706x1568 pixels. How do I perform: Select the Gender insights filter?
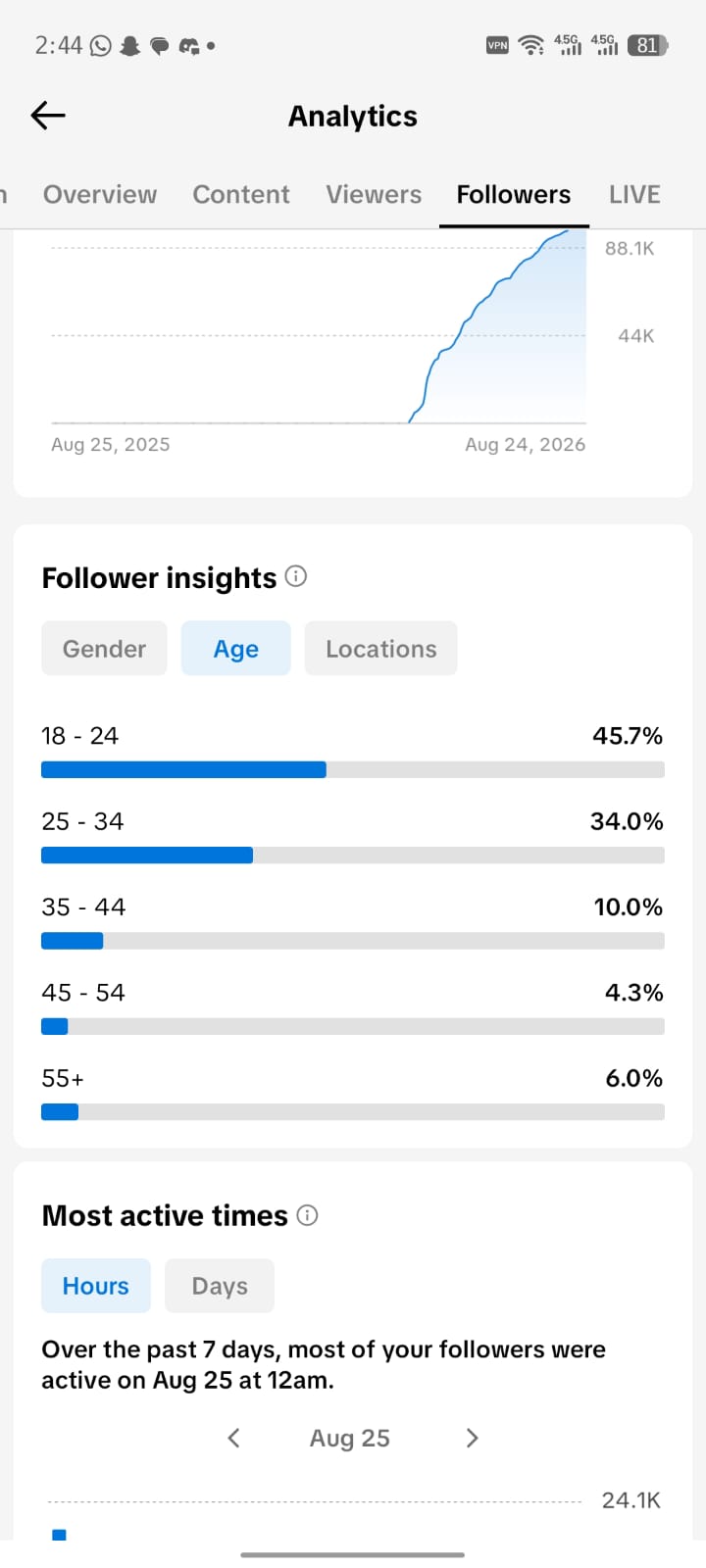[x=104, y=649]
